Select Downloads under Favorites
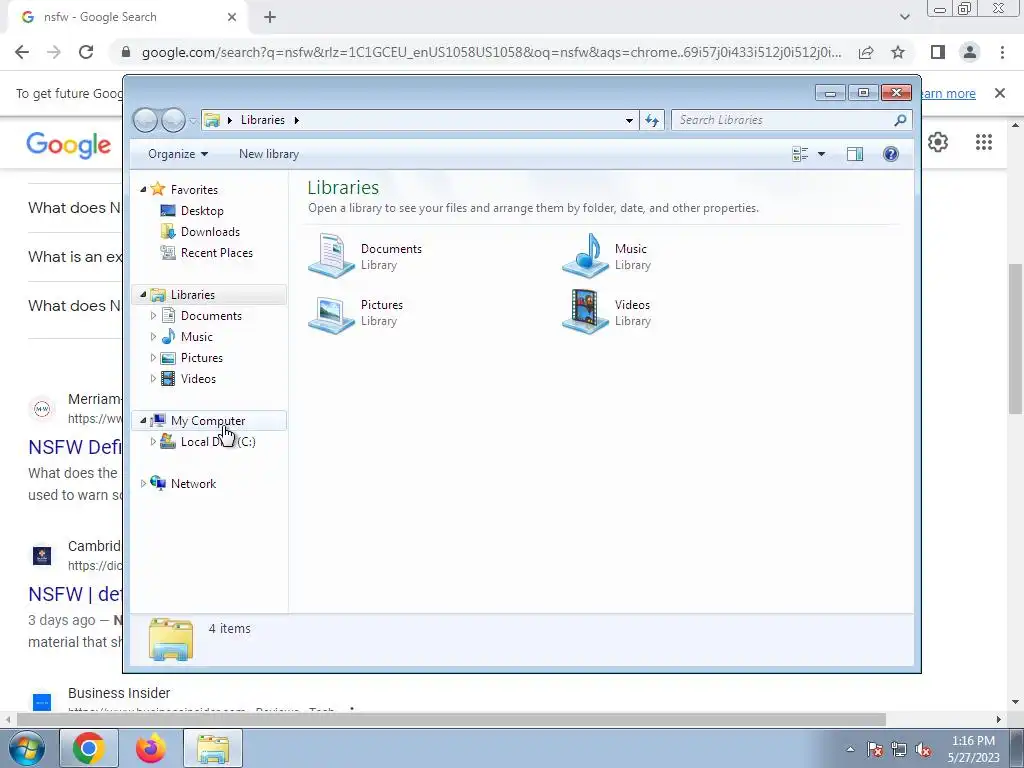The width and height of the screenshot is (1024, 768). click(210, 232)
